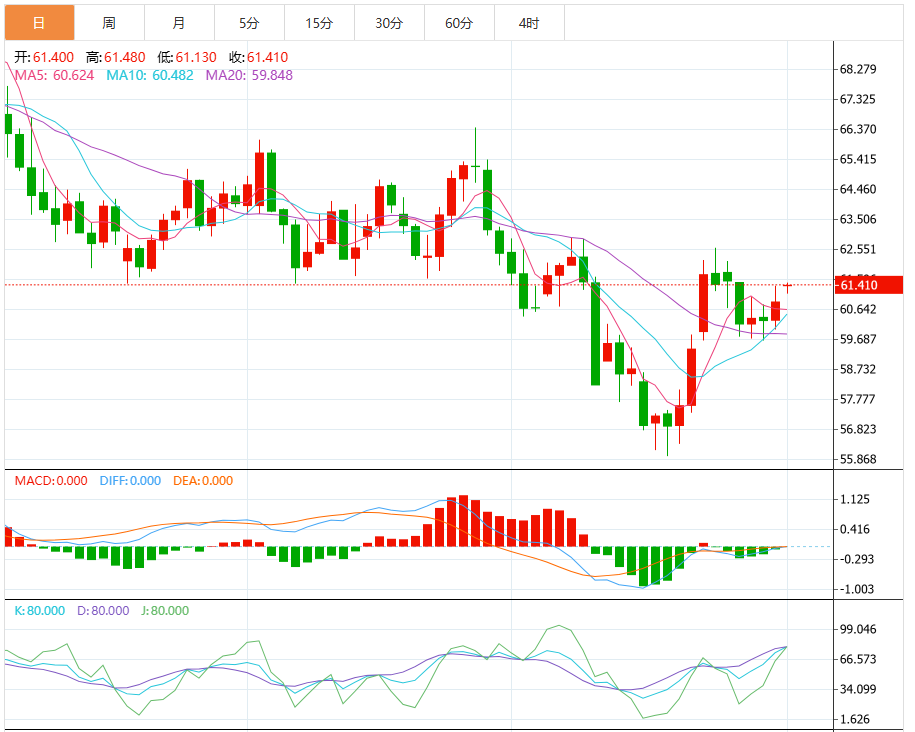
Task: Click the MA10 legend value
Action: 172,75
